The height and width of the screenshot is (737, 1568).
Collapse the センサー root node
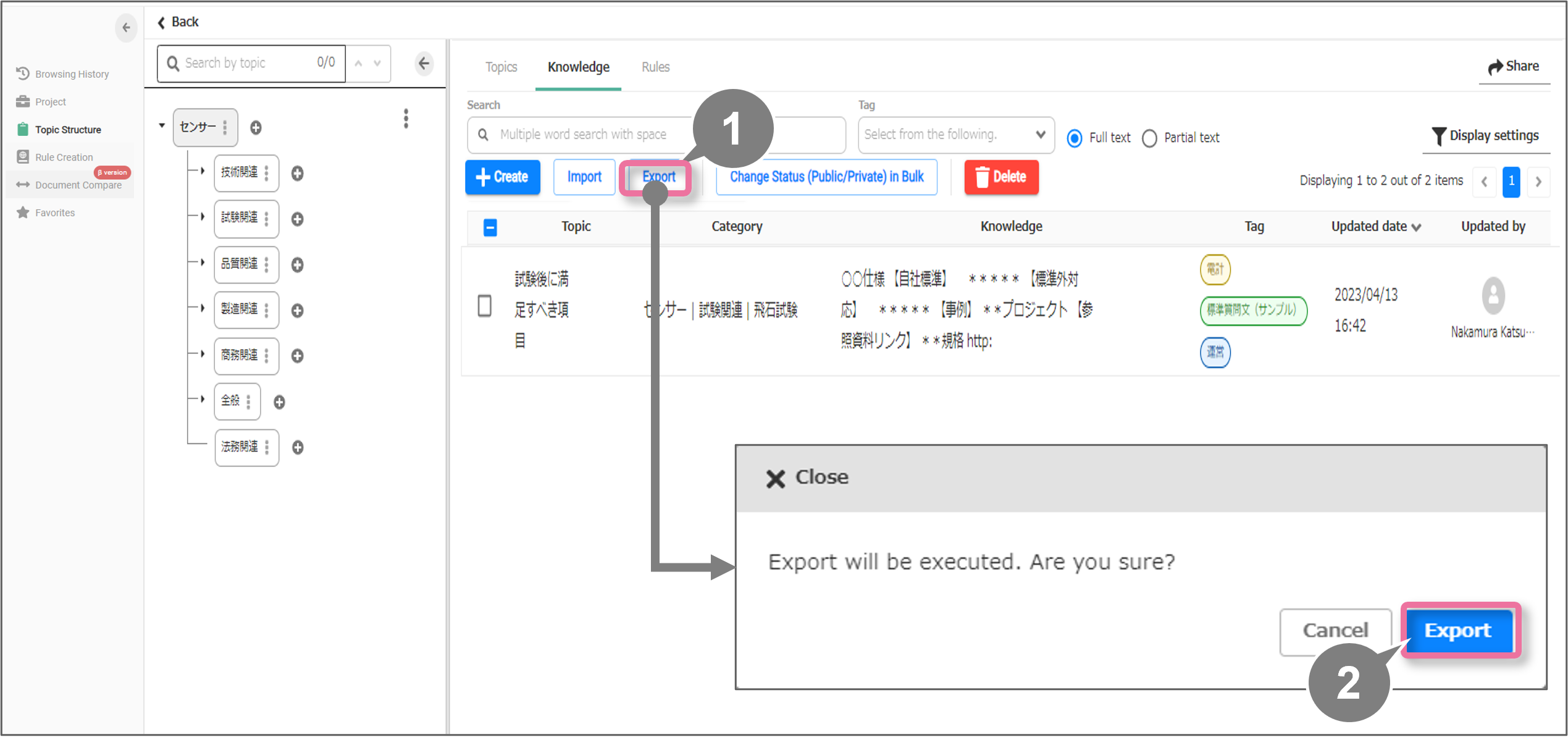tap(162, 125)
